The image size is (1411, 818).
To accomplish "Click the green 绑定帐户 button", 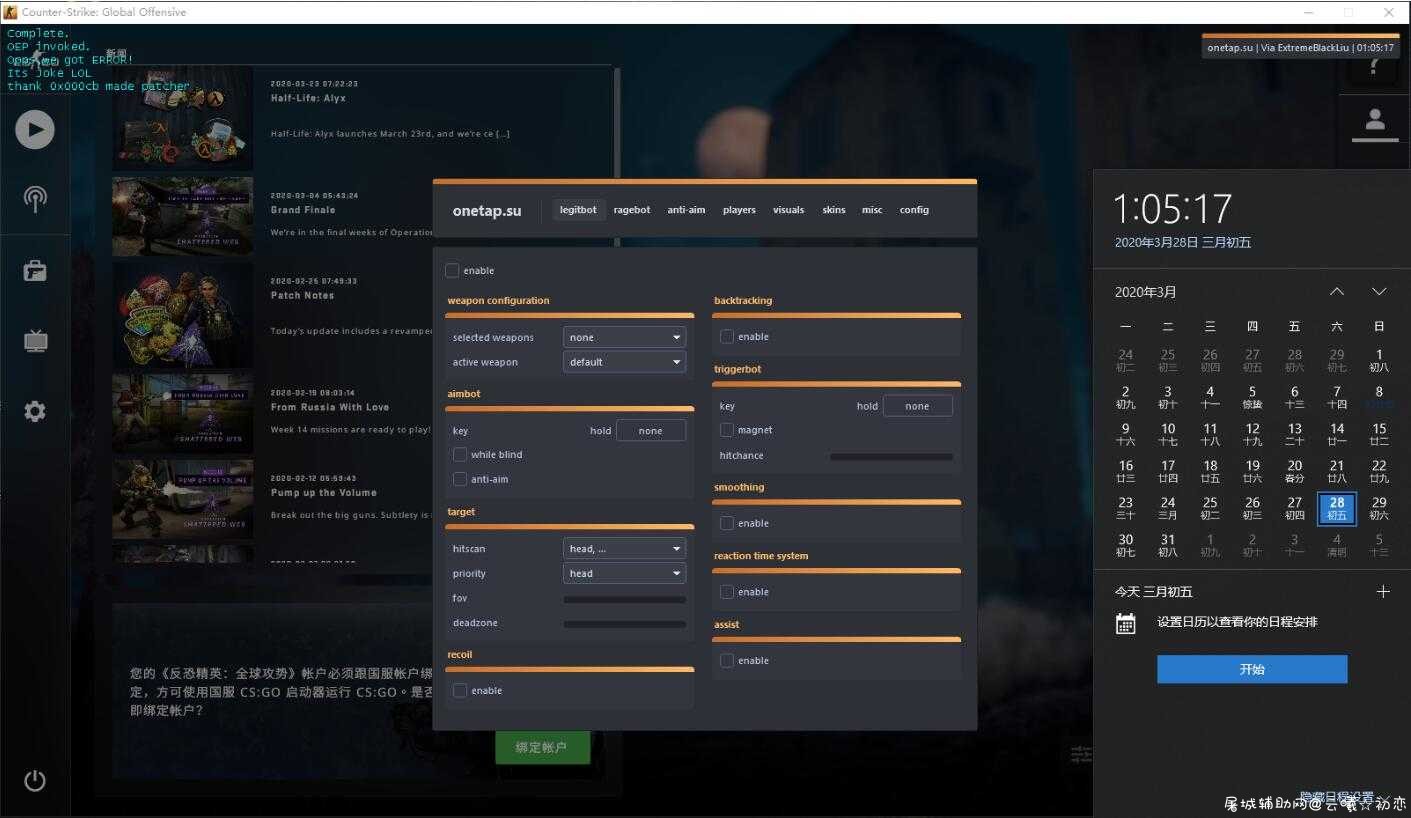I will click(x=542, y=747).
